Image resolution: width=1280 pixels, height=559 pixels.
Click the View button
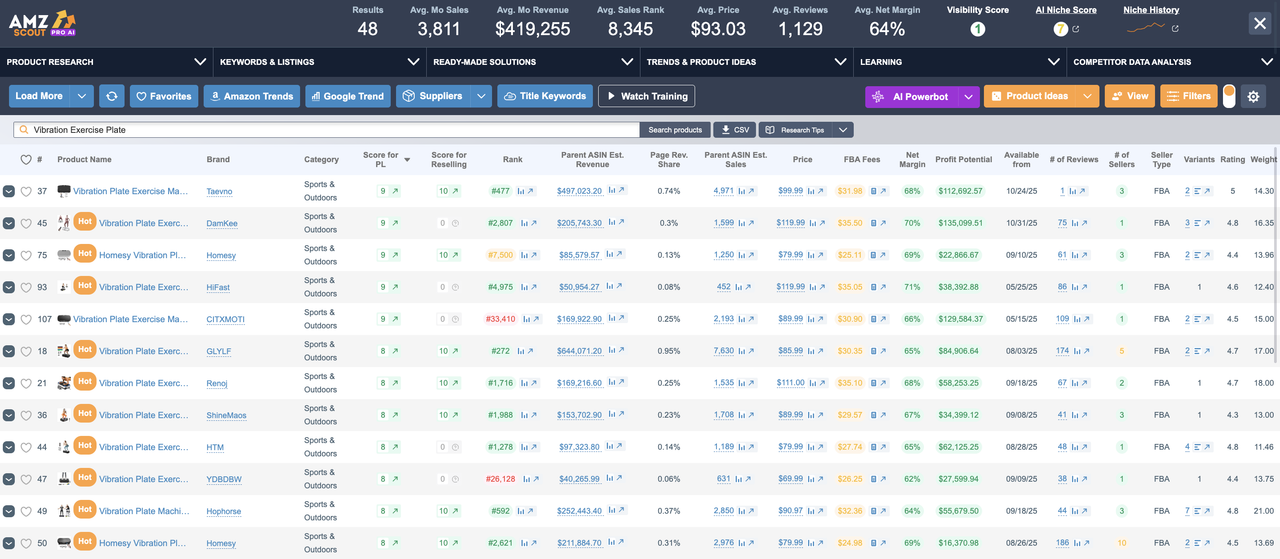click(1129, 96)
